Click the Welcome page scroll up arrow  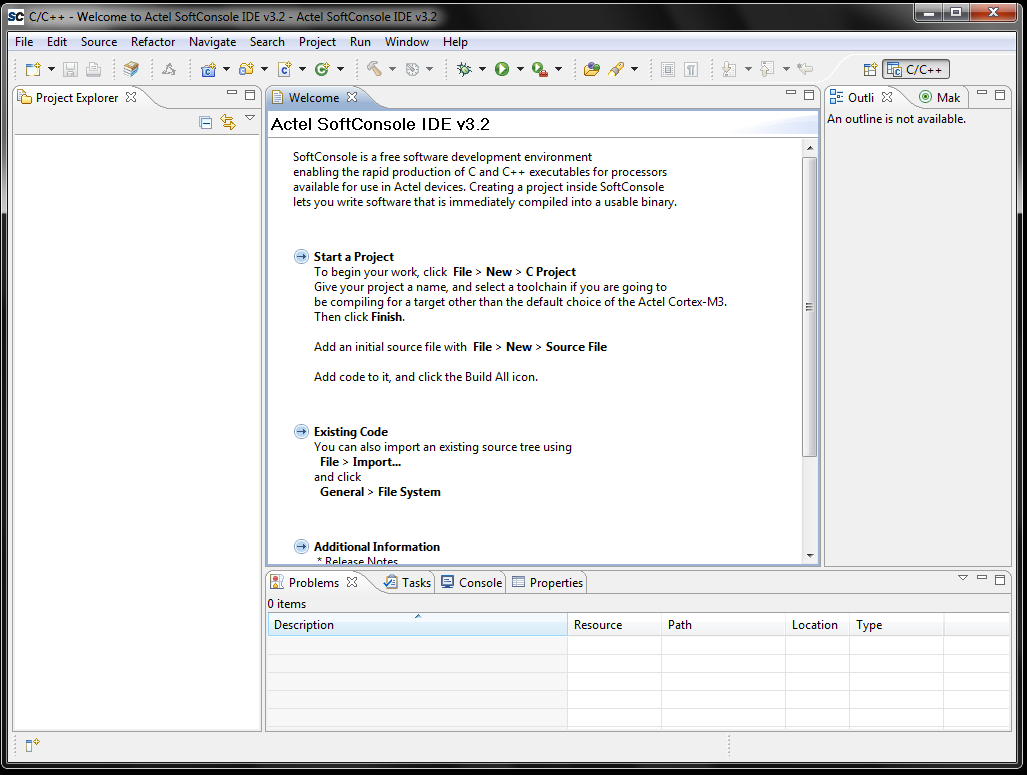[x=810, y=148]
